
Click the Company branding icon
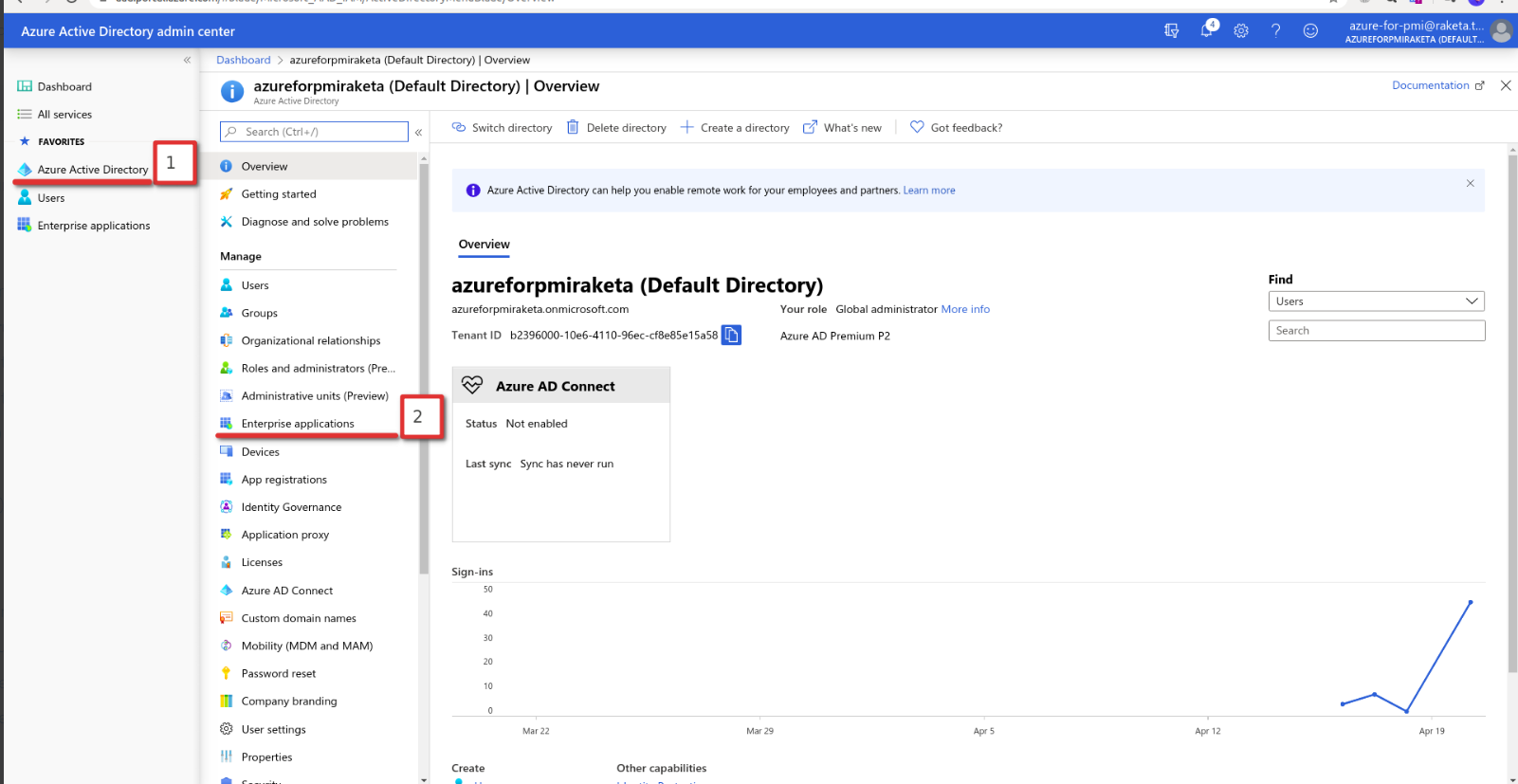click(x=227, y=701)
